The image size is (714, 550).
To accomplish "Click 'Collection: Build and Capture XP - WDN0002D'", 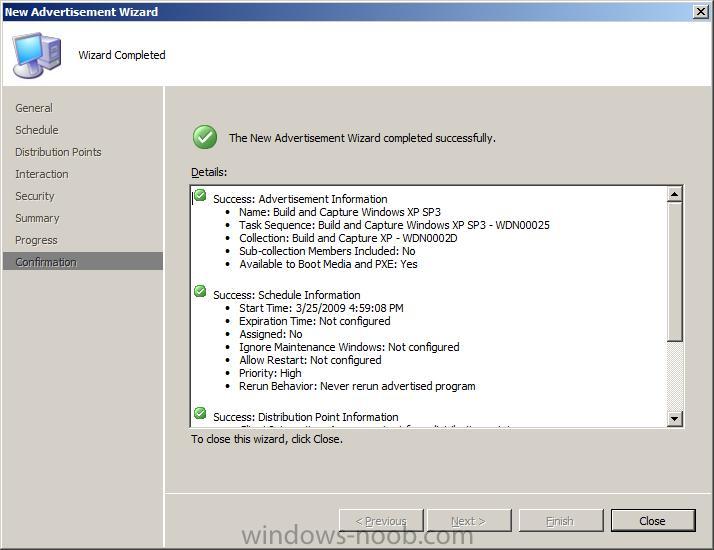I will pos(348,238).
